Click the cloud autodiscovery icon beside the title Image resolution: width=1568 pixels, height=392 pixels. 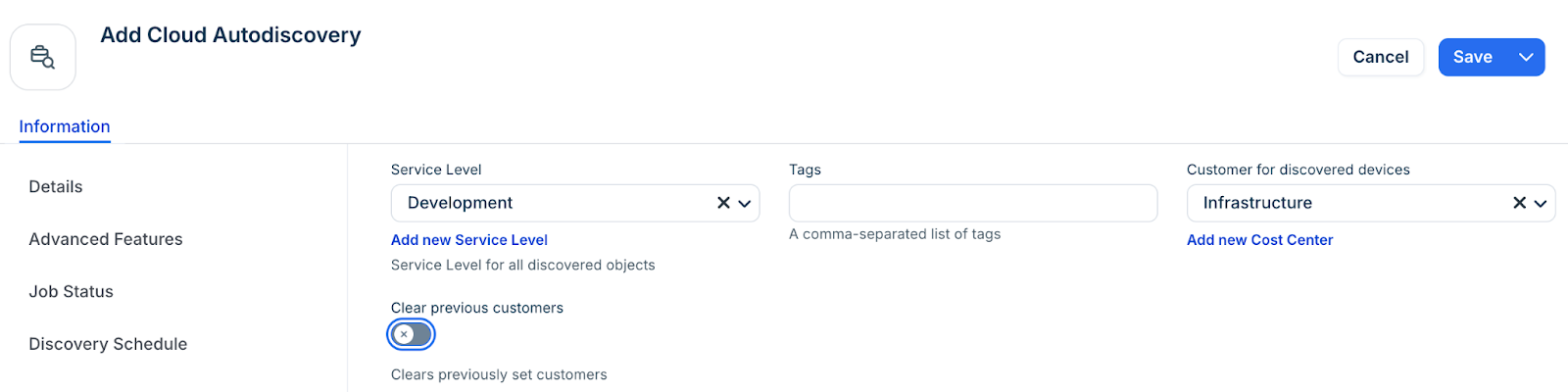pos(43,58)
